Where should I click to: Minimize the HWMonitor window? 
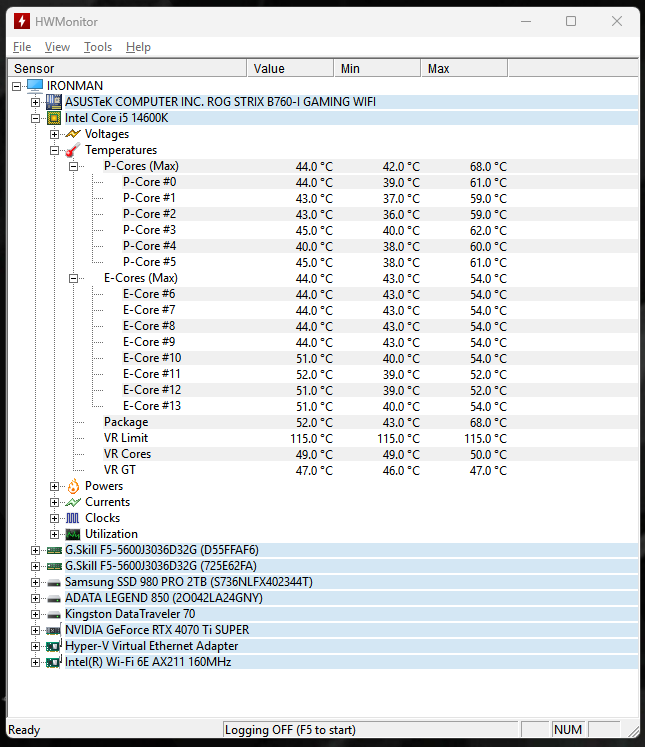click(526, 21)
